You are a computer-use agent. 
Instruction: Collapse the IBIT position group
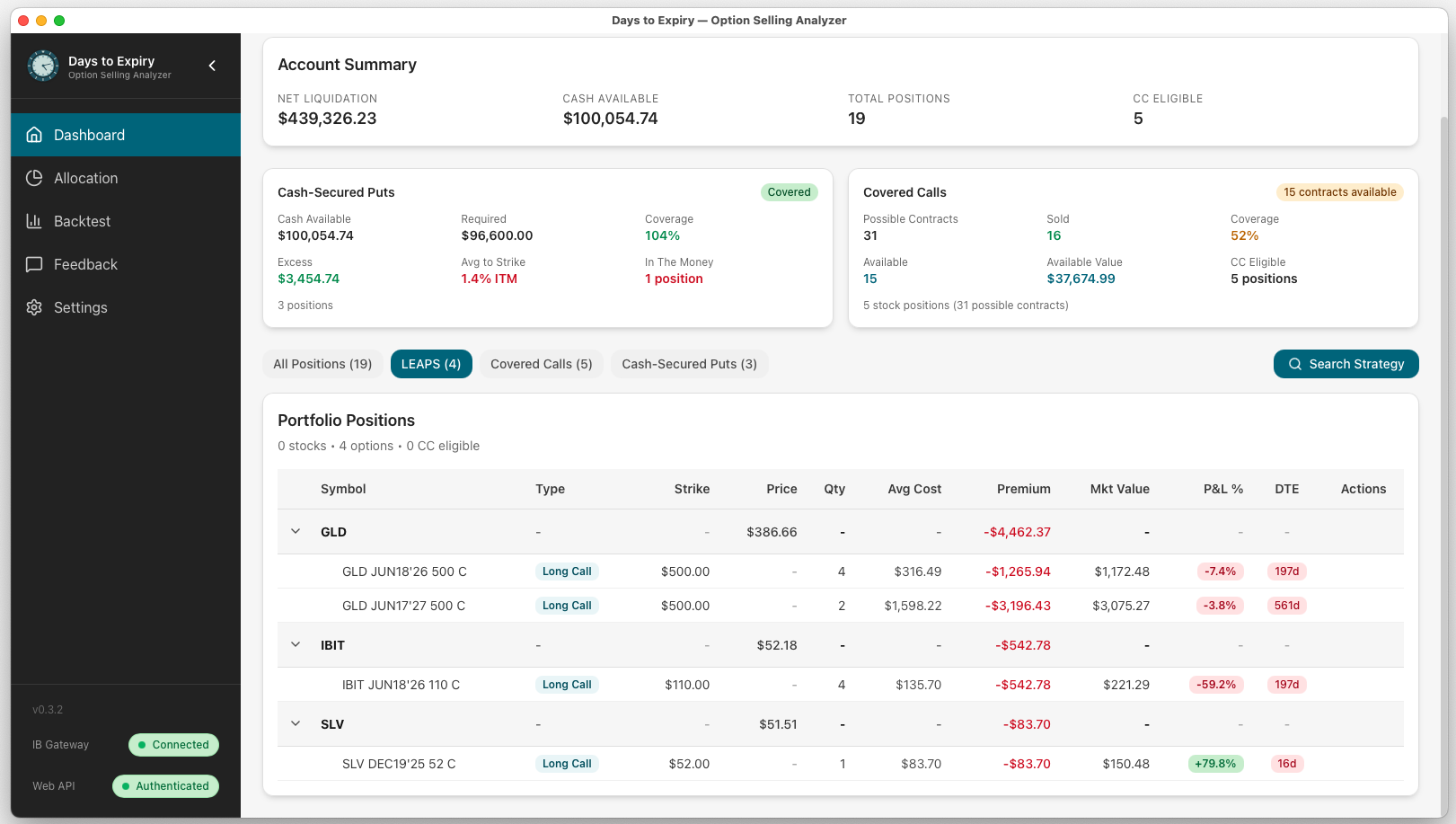[296, 644]
